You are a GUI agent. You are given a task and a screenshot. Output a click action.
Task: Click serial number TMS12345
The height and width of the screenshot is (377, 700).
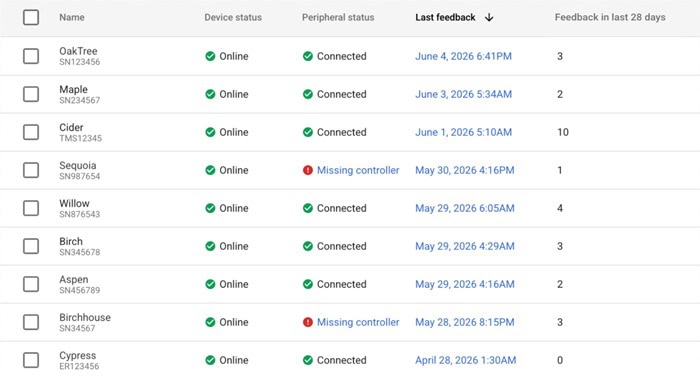80,138
